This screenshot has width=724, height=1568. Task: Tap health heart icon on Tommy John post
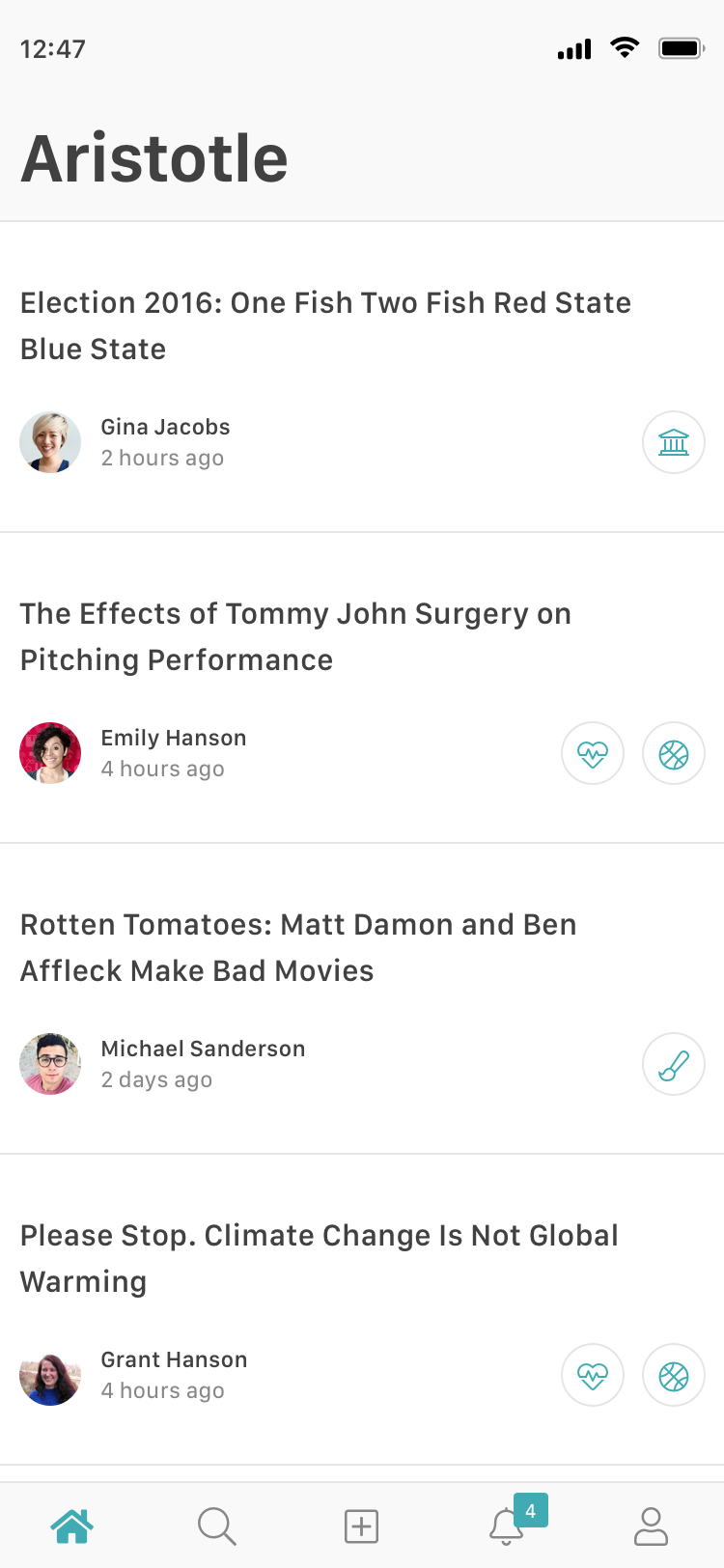[593, 753]
